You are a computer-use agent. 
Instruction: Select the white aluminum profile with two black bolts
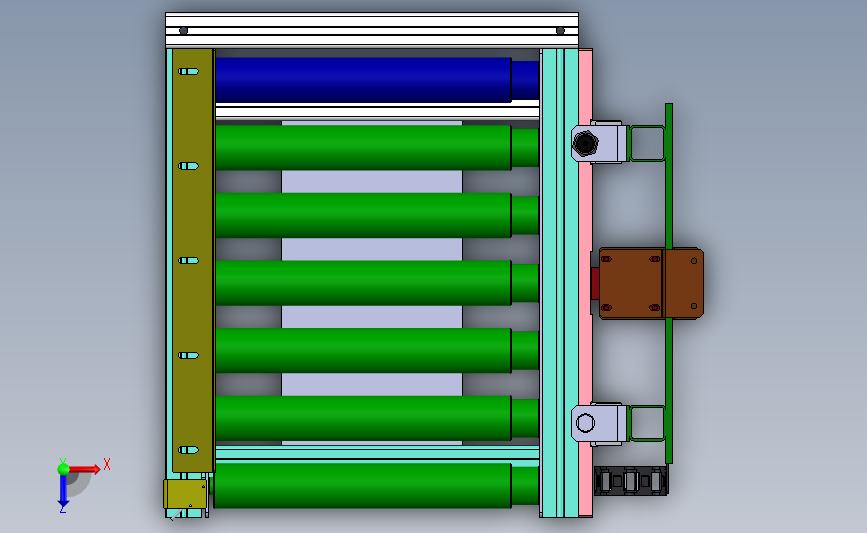pos(372,30)
